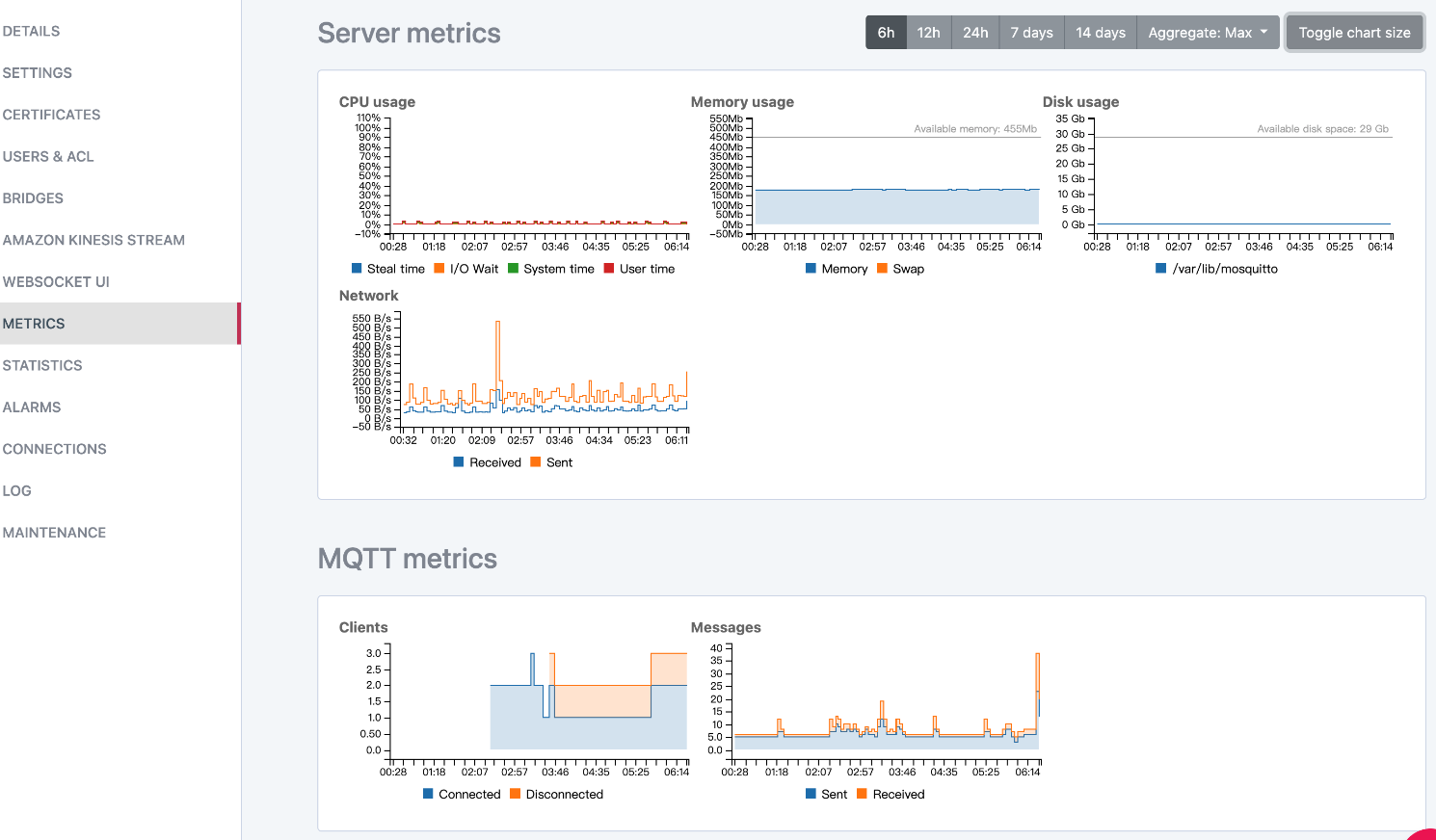This screenshot has height=840, width=1436.
Task: Click the /var/lib/mosquitto legend icon
Action: pyautogui.click(x=1161, y=269)
